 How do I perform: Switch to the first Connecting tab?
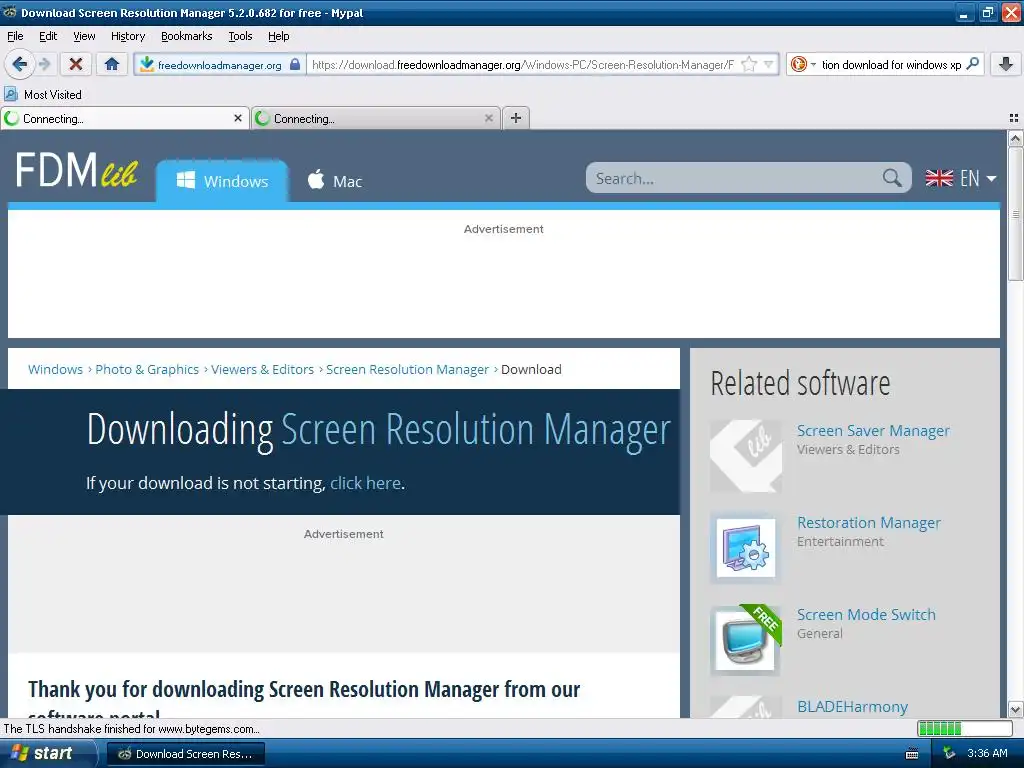[124, 118]
